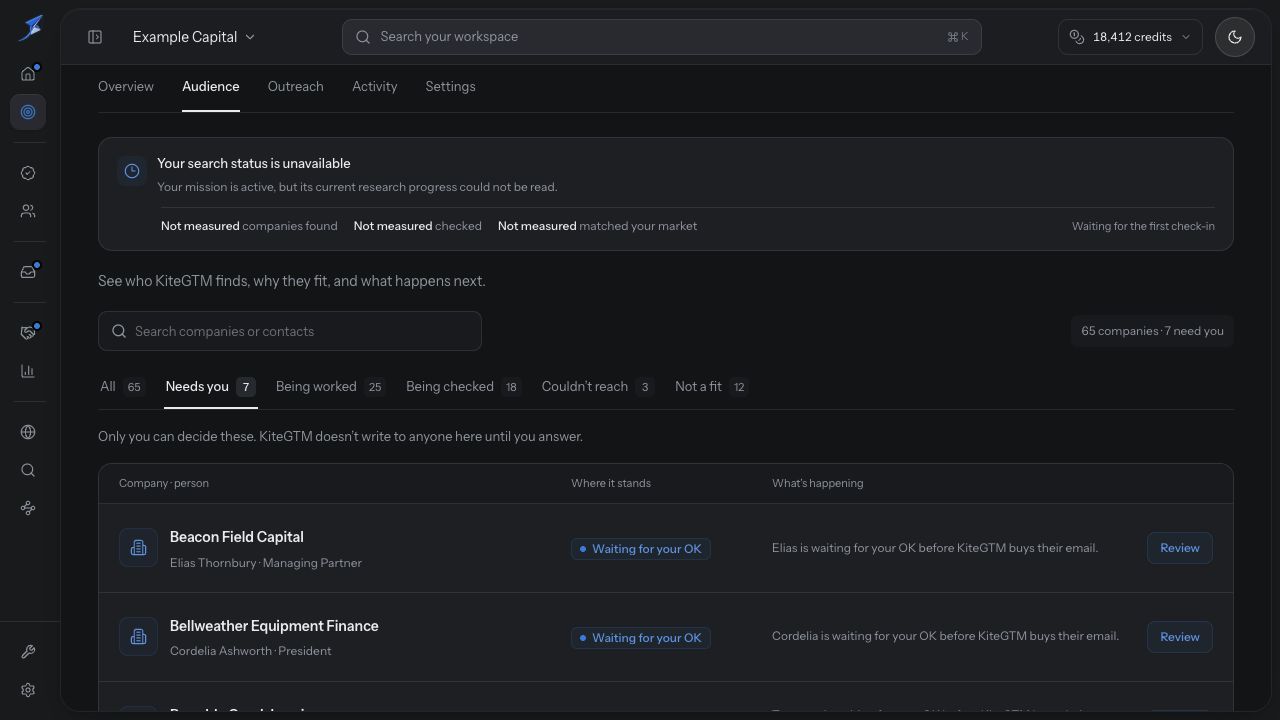Review Bellweather Equipment Finance
The height and width of the screenshot is (720, 1280).
click(x=1180, y=637)
